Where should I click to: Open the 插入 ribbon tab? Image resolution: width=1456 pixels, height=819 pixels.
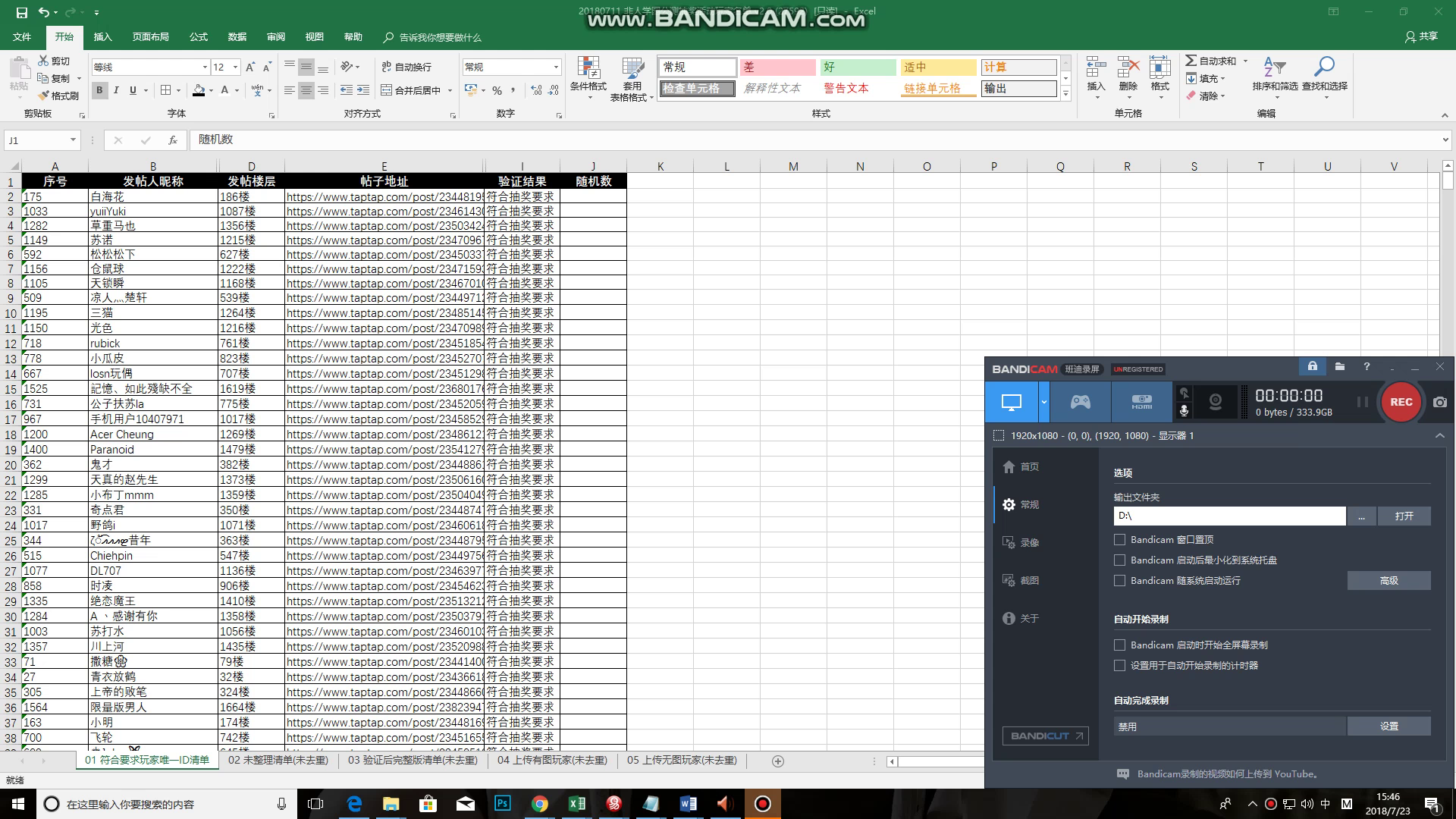coord(102,37)
